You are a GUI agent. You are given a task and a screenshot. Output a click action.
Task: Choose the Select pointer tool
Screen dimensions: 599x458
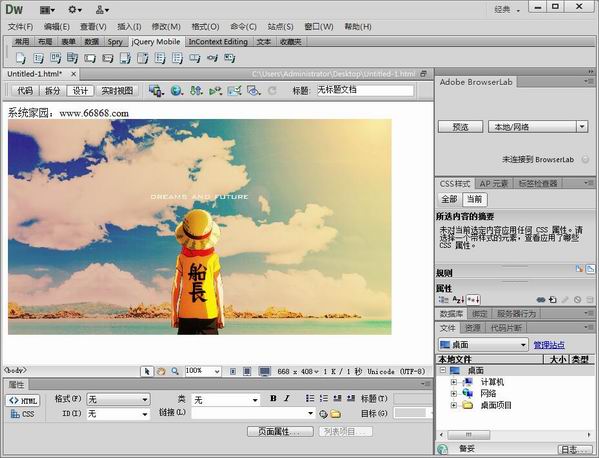147,371
